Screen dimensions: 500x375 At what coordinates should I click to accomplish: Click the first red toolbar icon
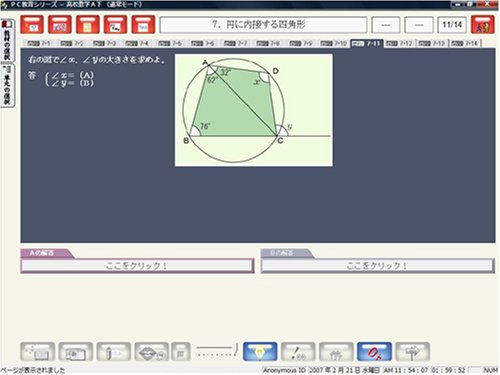click(32, 25)
